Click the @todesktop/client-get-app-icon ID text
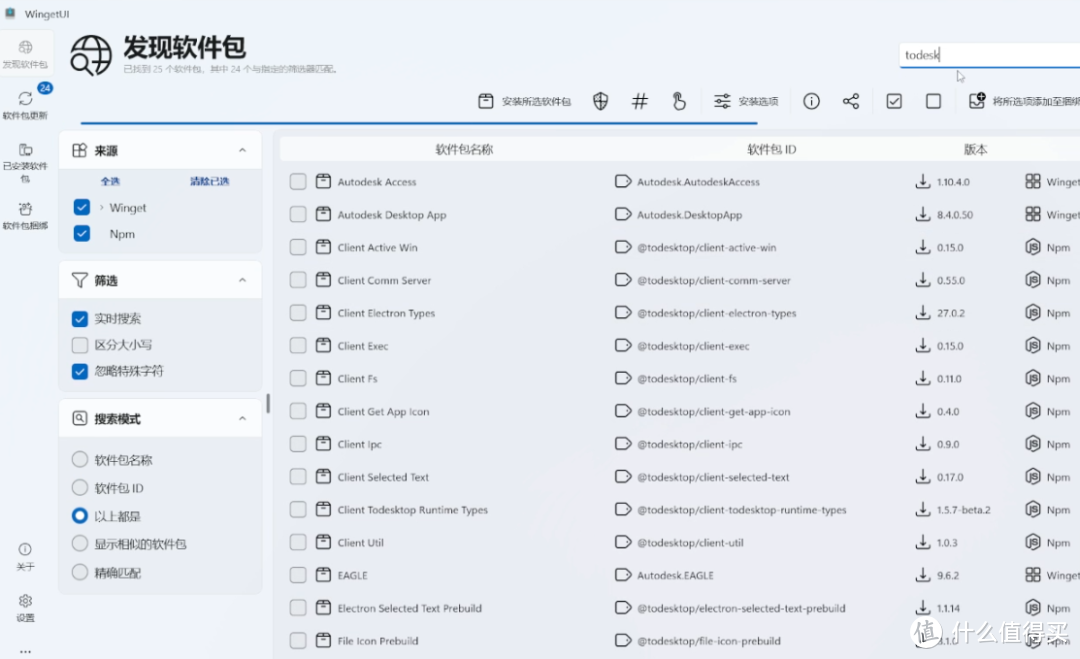 pos(714,411)
